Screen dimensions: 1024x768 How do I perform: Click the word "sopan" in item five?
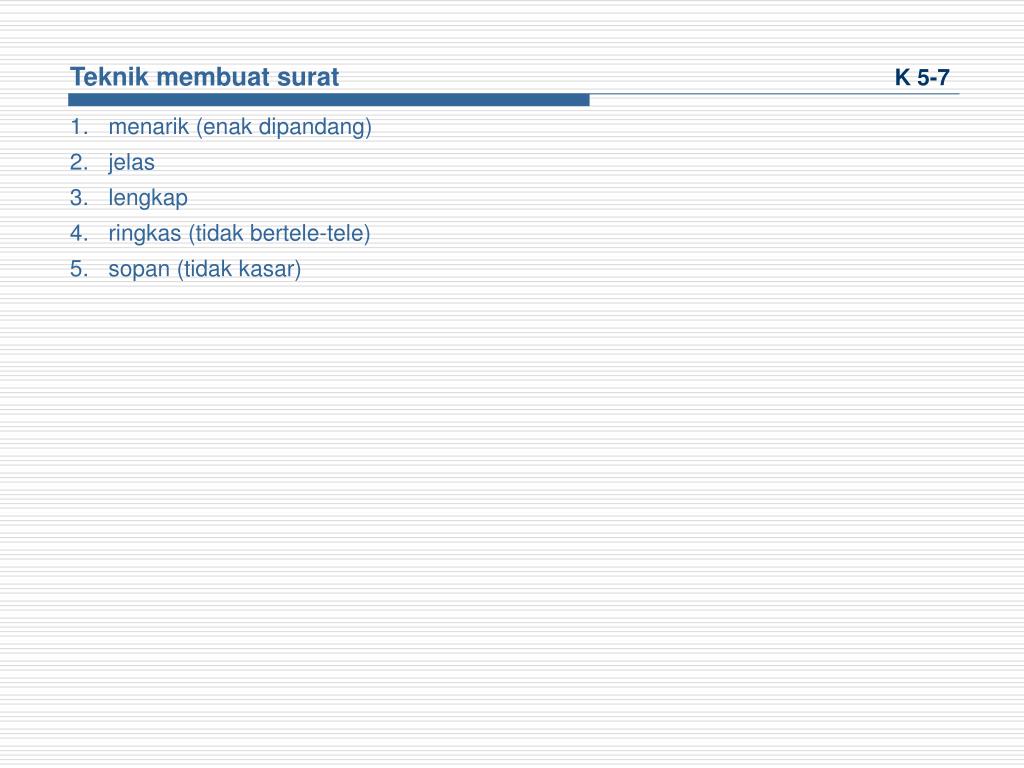pos(139,270)
